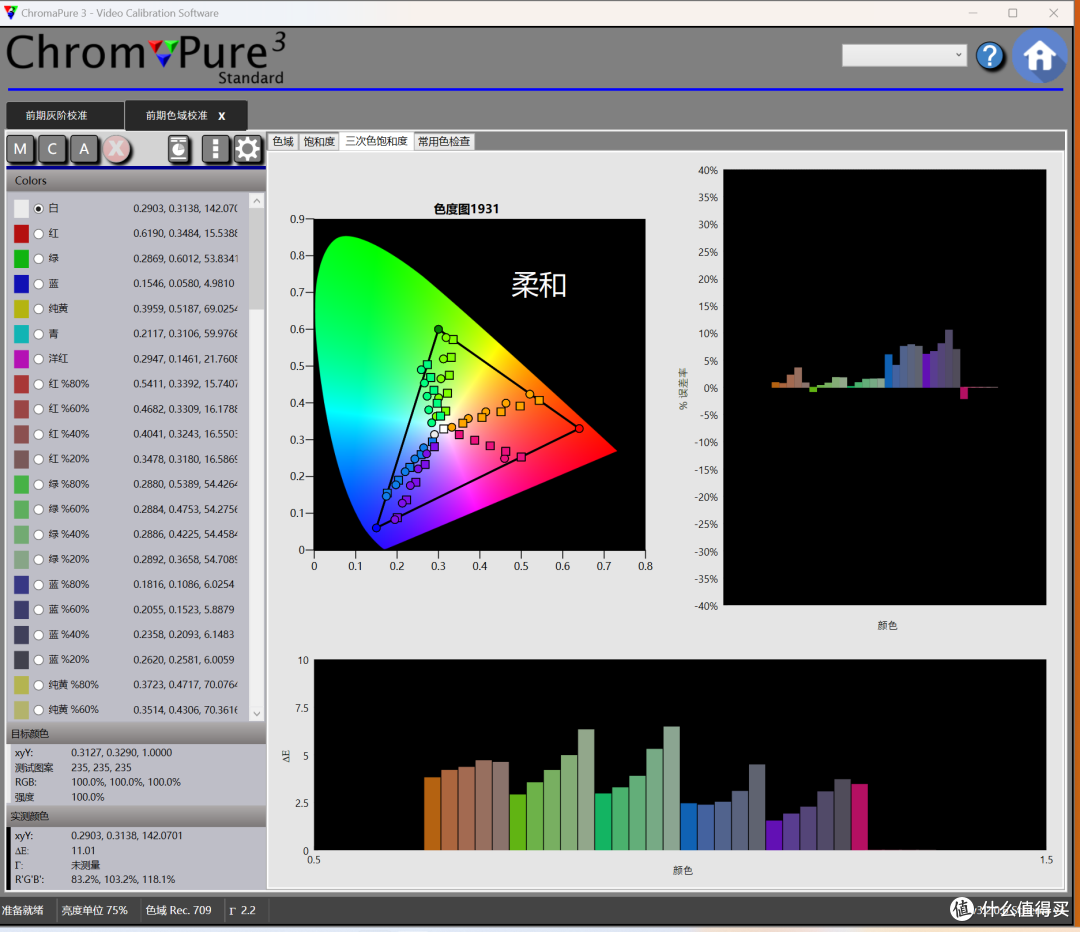Open the vertical dots options icon
The image size is (1080, 932).
[x=216, y=149]
